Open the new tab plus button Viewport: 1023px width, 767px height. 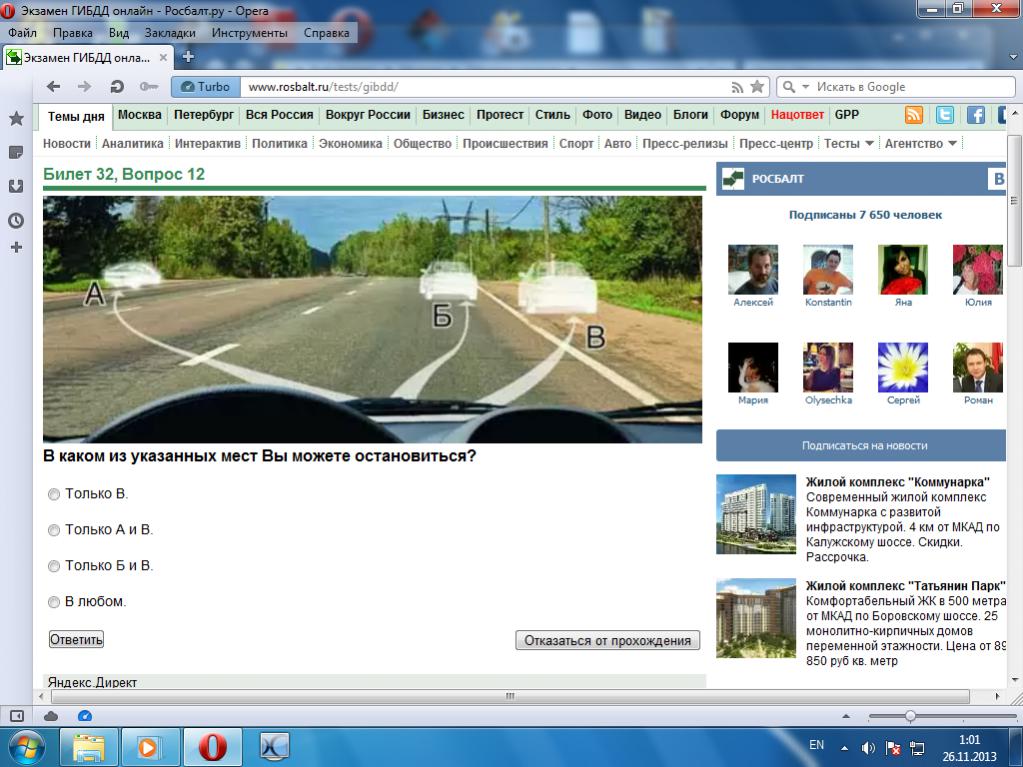tap(188, 56)
